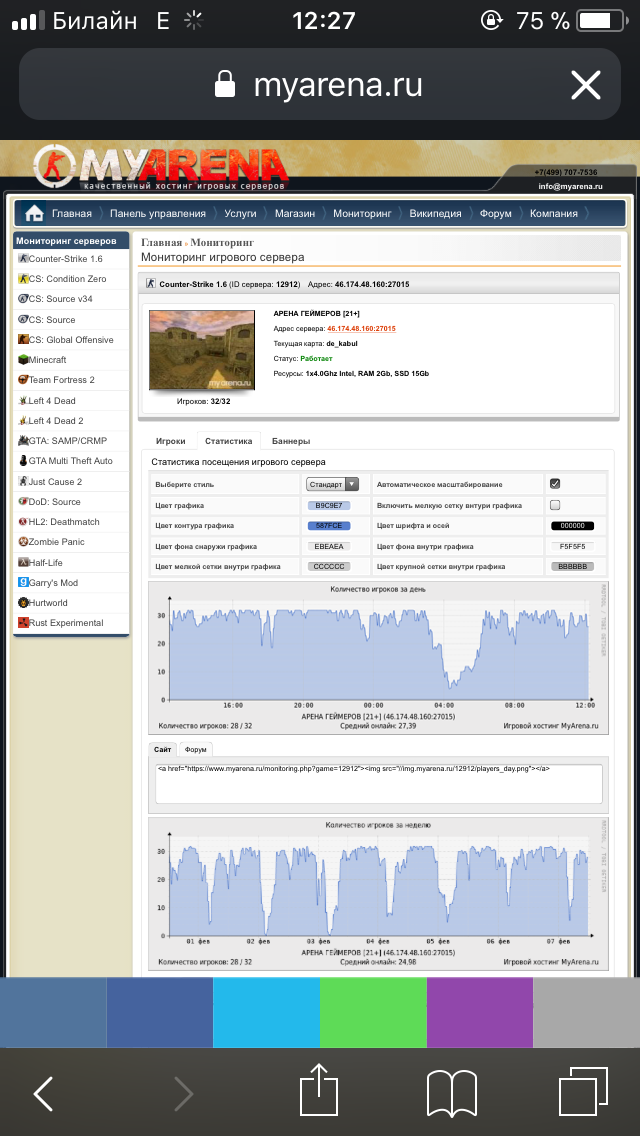Edit inner background color F5F5F5 field
Screen dimensions: 640x1136
click(572, 546)
